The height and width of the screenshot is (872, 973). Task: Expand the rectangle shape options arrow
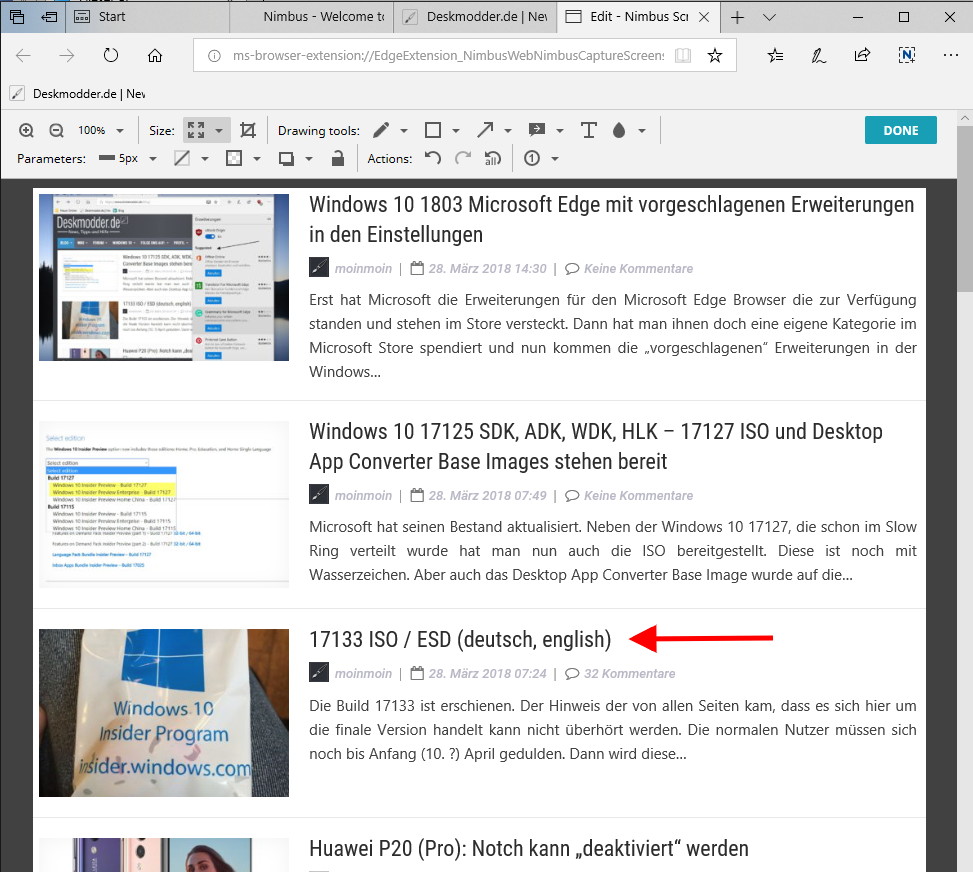click(456, 131)
